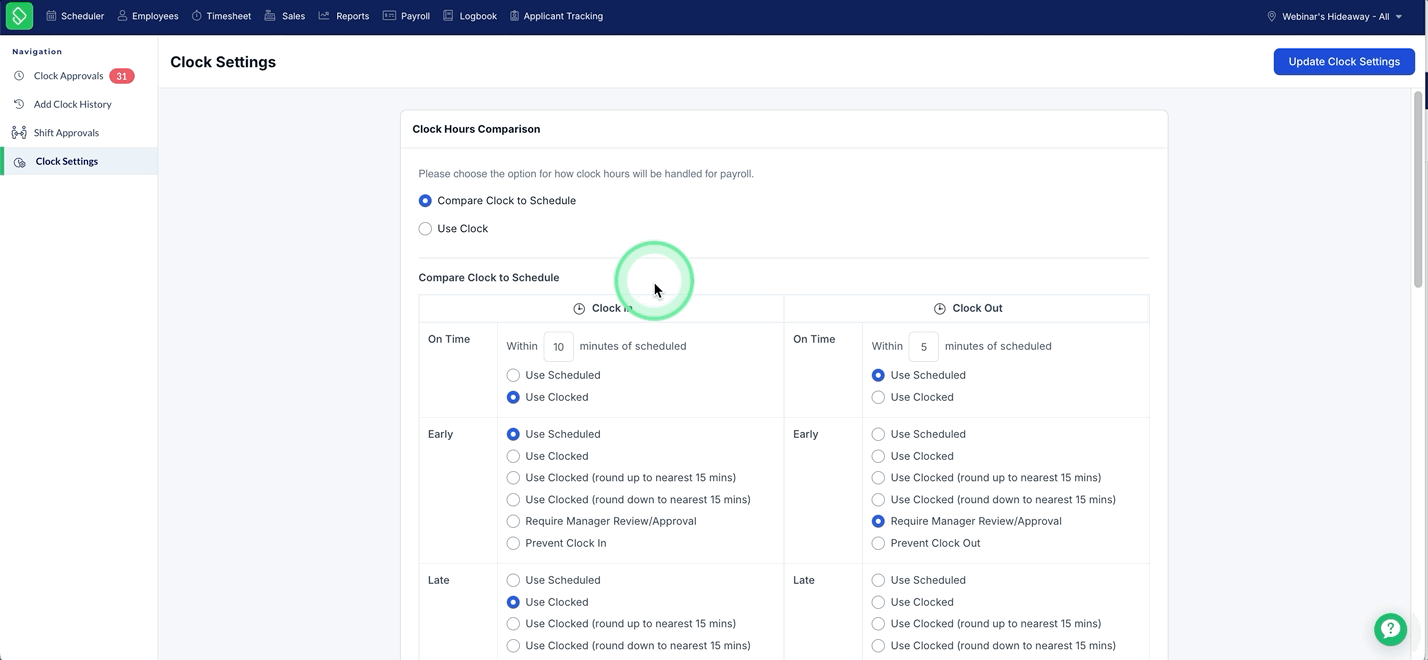This screenshot has height=660, width=1428.
Task: Select Clock In Early Require Manager Review/Approval
Action: coord(513,521)
